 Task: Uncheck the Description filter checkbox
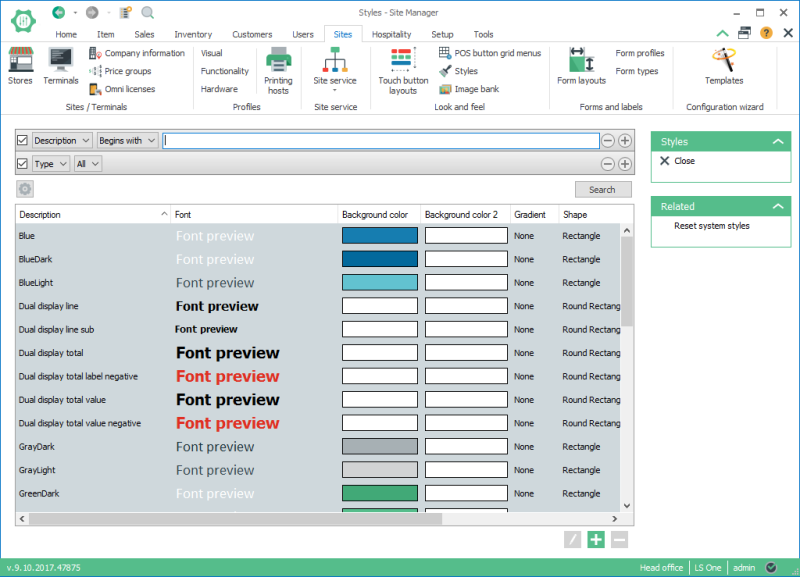tap(23, 141)
